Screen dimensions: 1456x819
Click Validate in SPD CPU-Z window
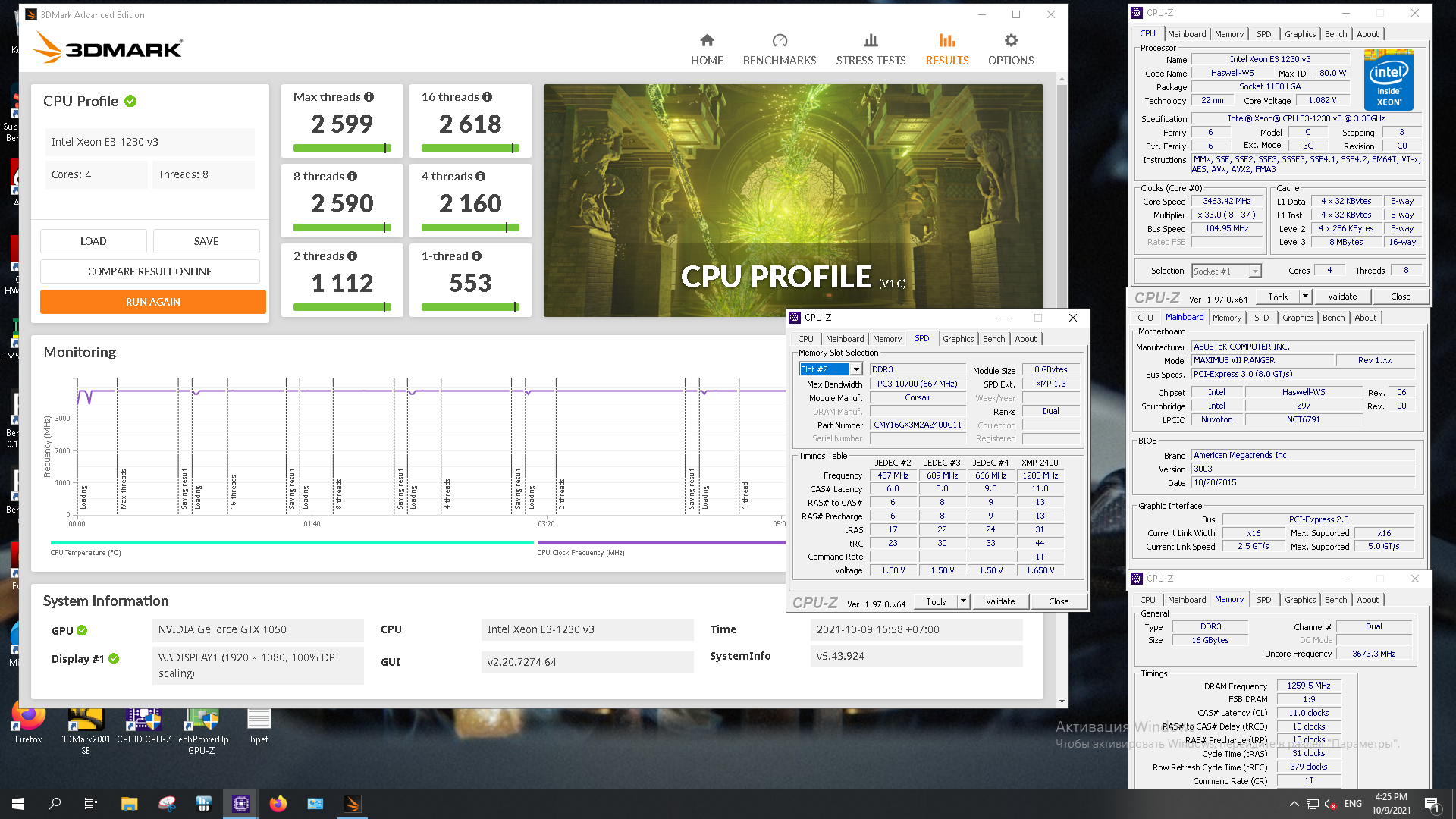click(x=1000, y=601)
